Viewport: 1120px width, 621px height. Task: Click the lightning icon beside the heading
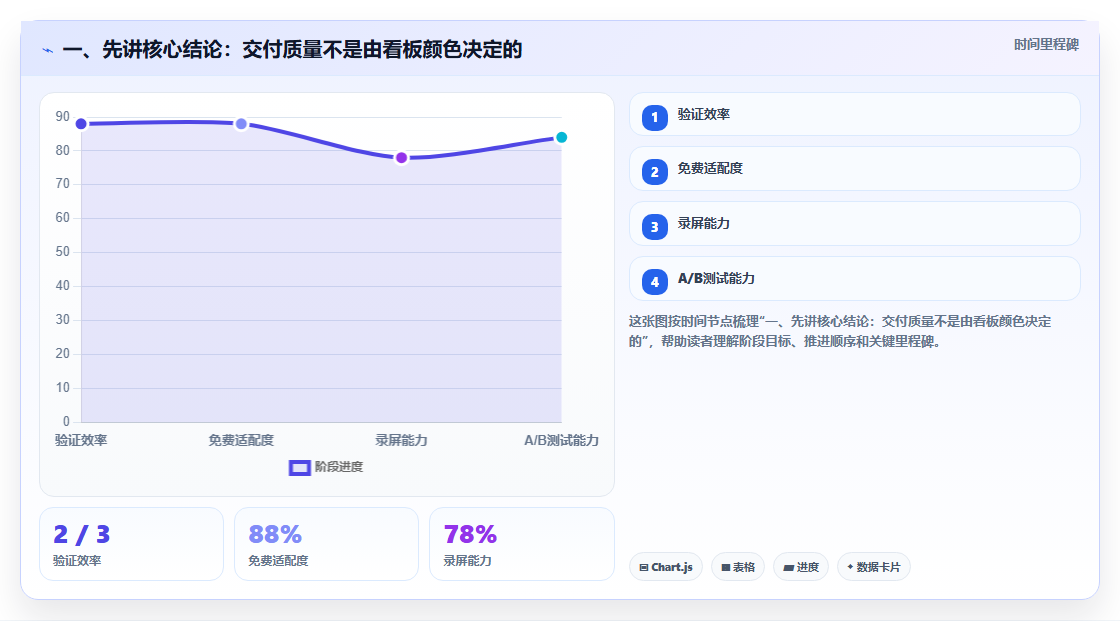[x=48, y=51]
